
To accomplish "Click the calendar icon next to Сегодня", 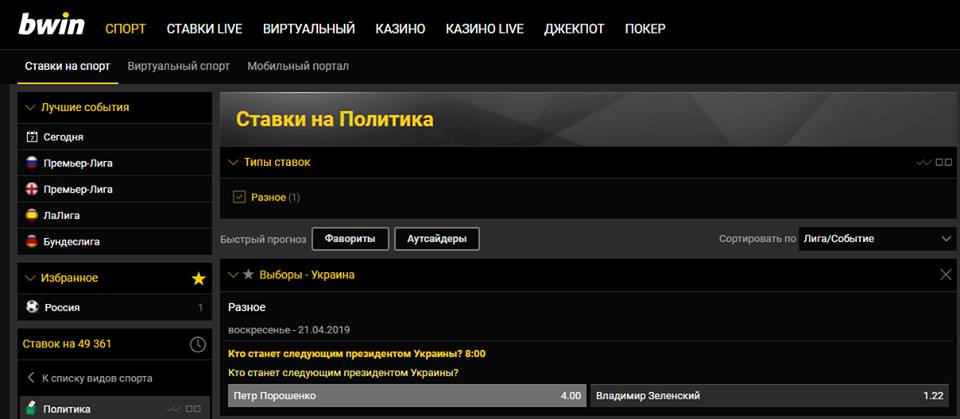I will click(x=32, y=137).
